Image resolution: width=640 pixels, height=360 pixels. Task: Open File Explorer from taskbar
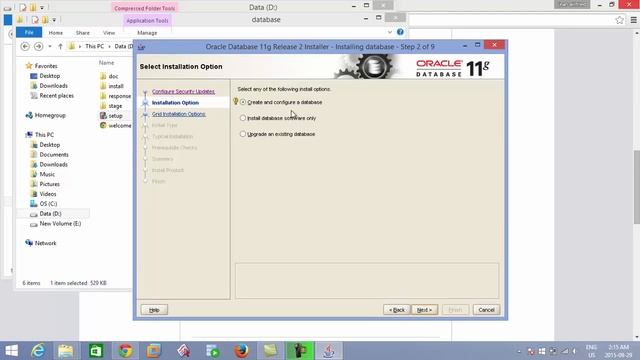[x=65, y=351]
